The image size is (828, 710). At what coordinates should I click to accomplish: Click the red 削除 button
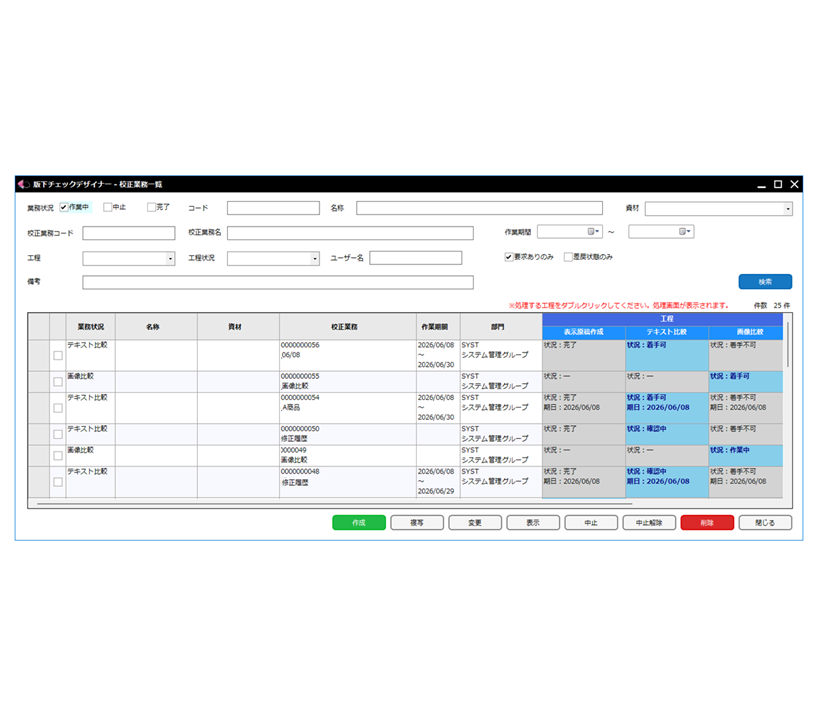707,523
